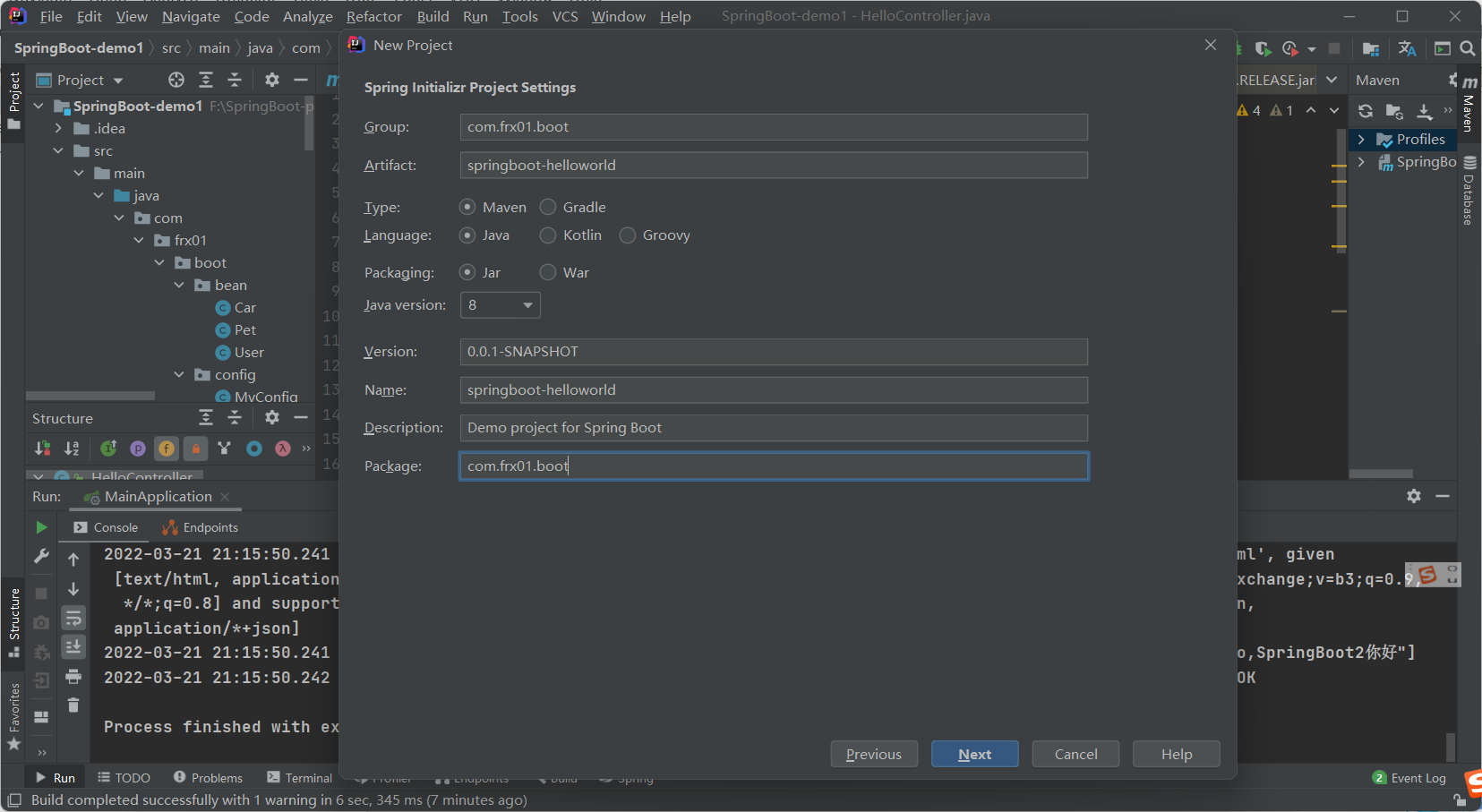Open Run panel settings gear
The width and height of the screenshot is (1482, 812).
click(1414, 496)
